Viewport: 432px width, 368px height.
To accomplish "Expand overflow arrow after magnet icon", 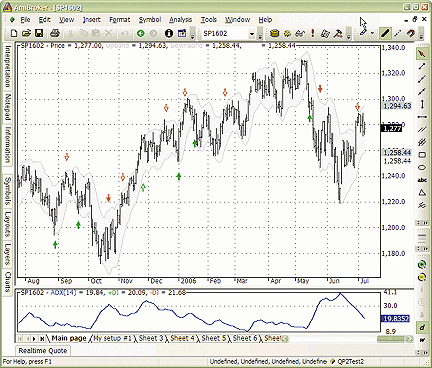I will (421, 35).
